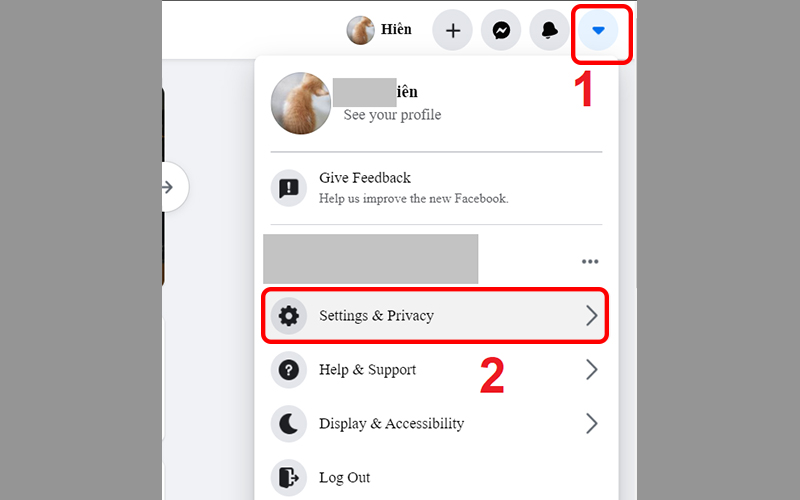The height and width of the screenshot is (500, 800).
Task: Select Settings & Privacy menu item
Action: coord(435,316)
